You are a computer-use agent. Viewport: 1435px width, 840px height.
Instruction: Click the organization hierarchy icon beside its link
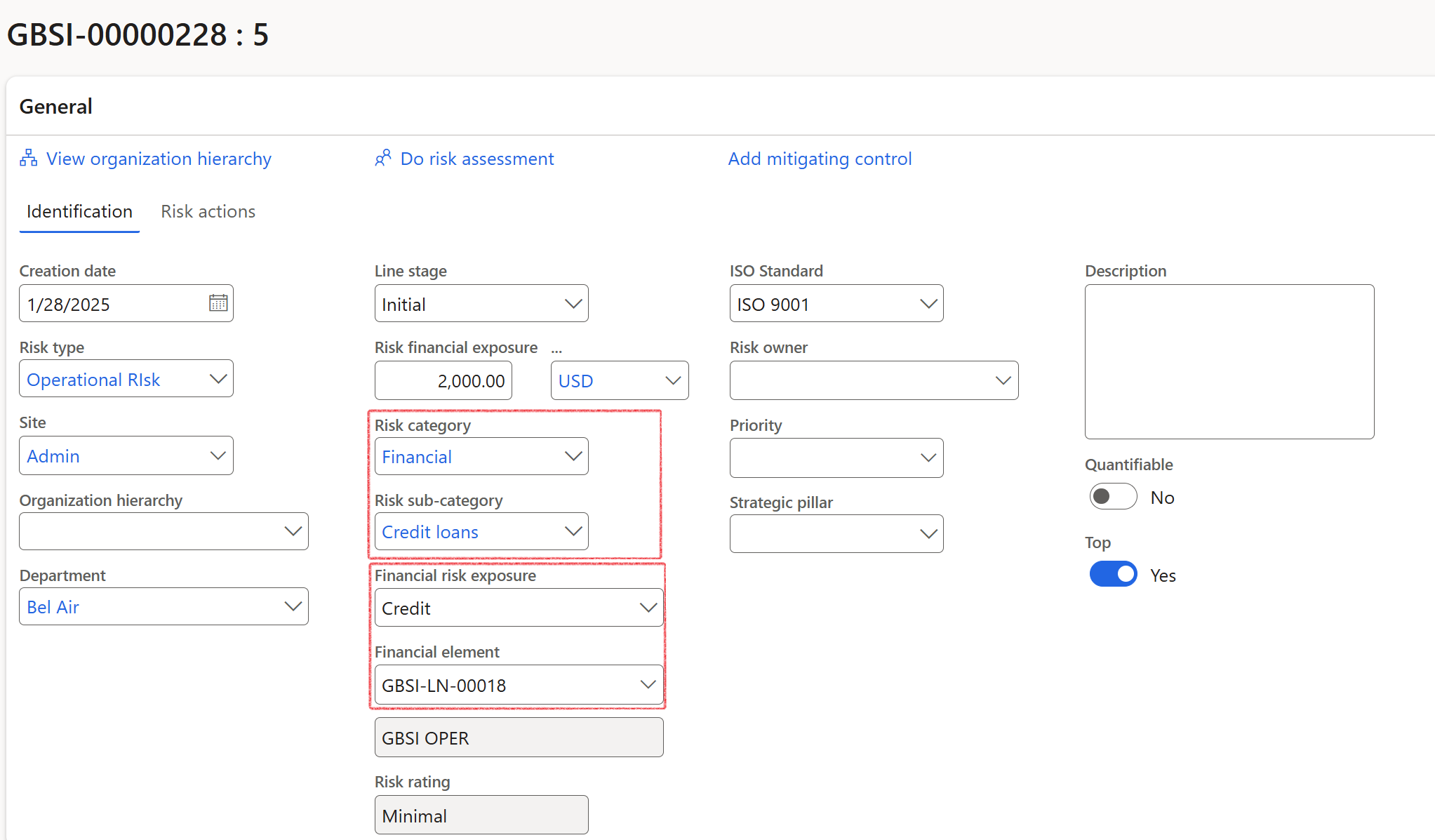(27, 158)
